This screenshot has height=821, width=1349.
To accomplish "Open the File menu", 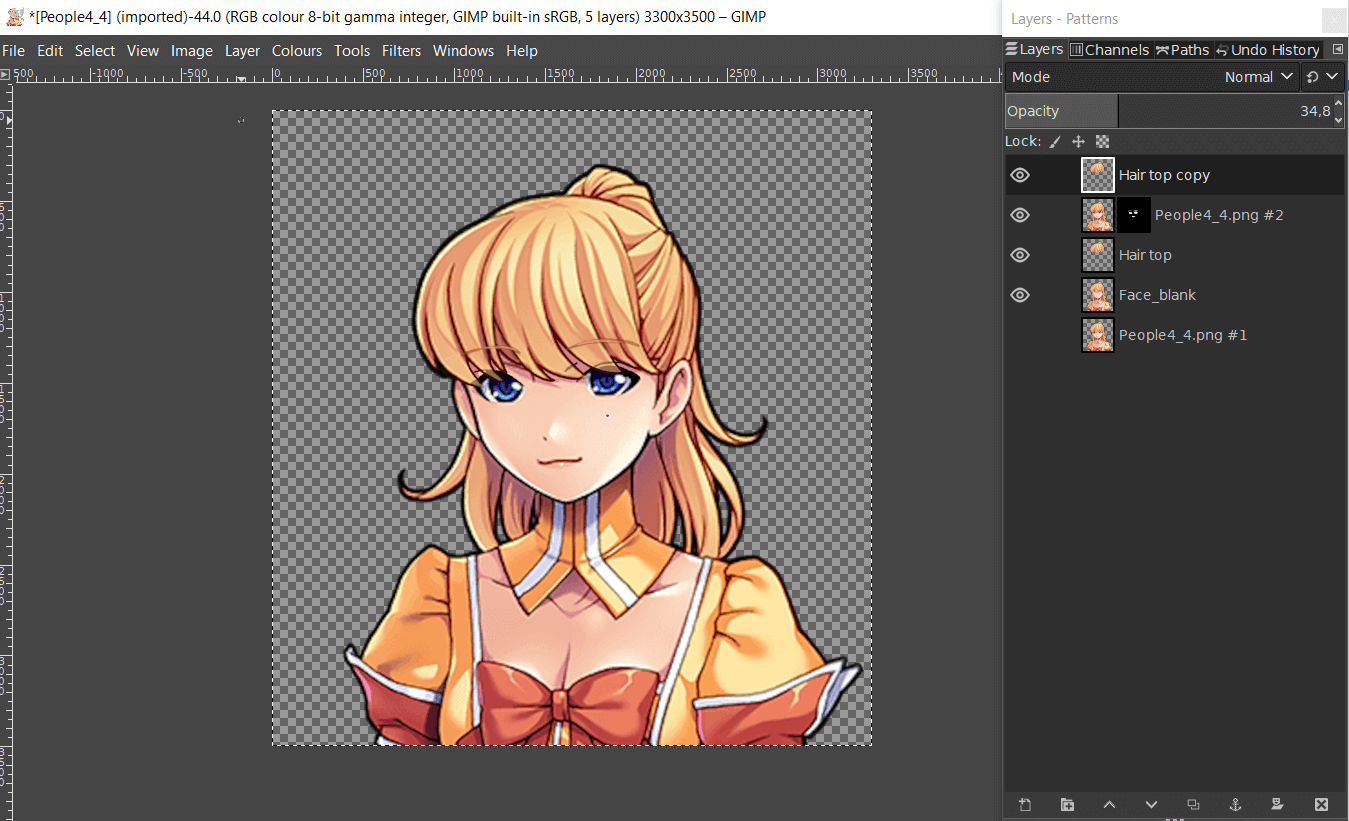I will pyautogui.click(x=14, y=51).
